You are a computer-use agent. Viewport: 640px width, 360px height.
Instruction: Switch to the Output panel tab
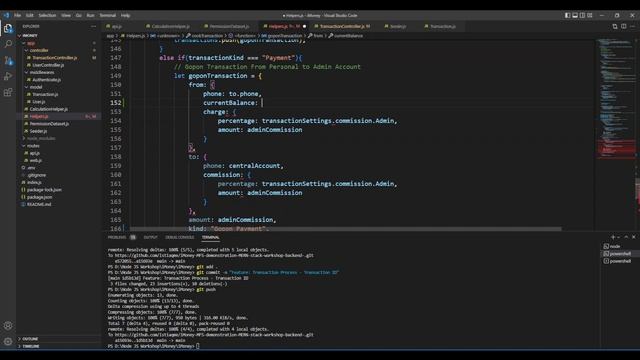(150, 237)
